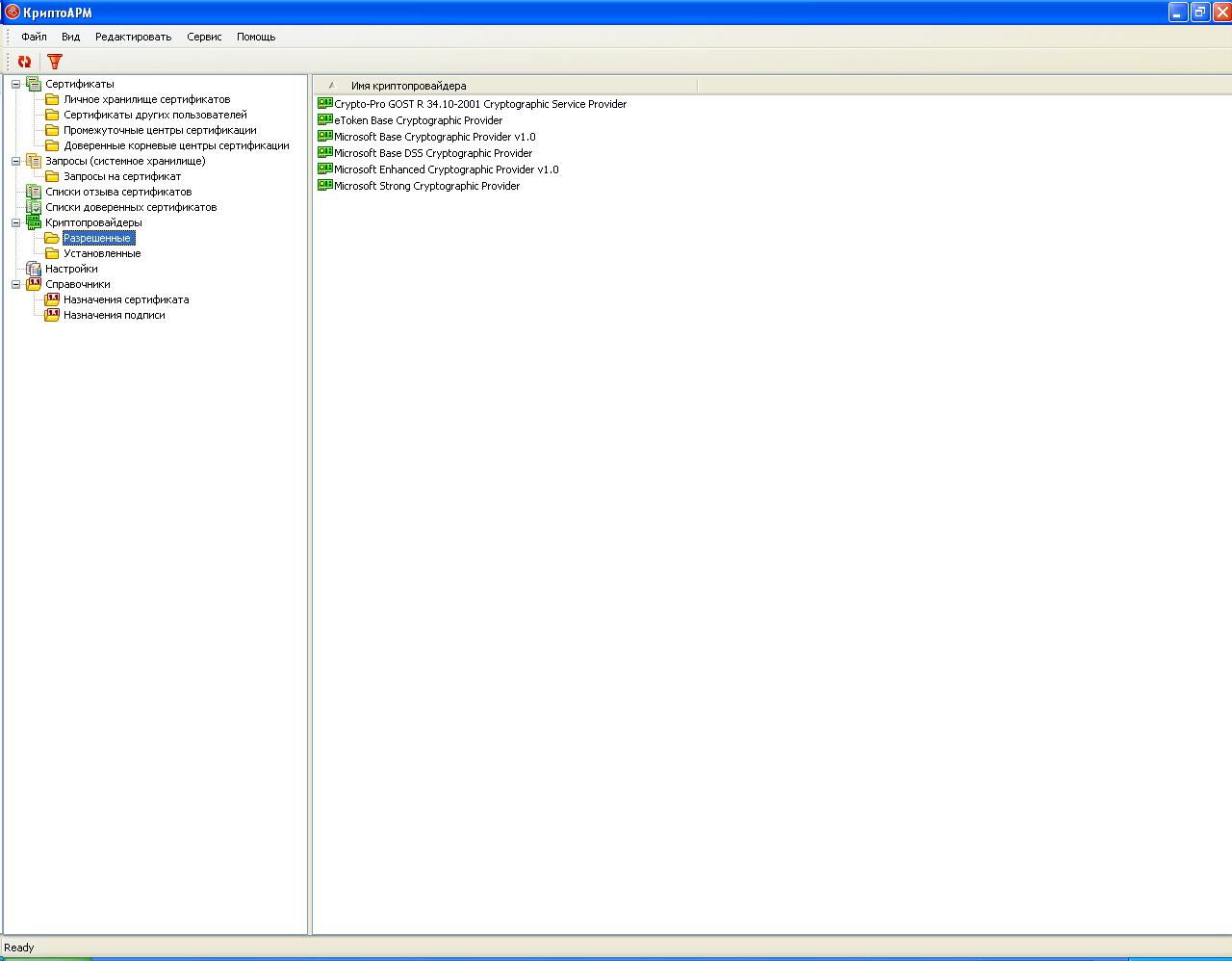Open the Вид menu
Screen dimensions: 1232x961
pyautogui.click(x=71, y=37)
